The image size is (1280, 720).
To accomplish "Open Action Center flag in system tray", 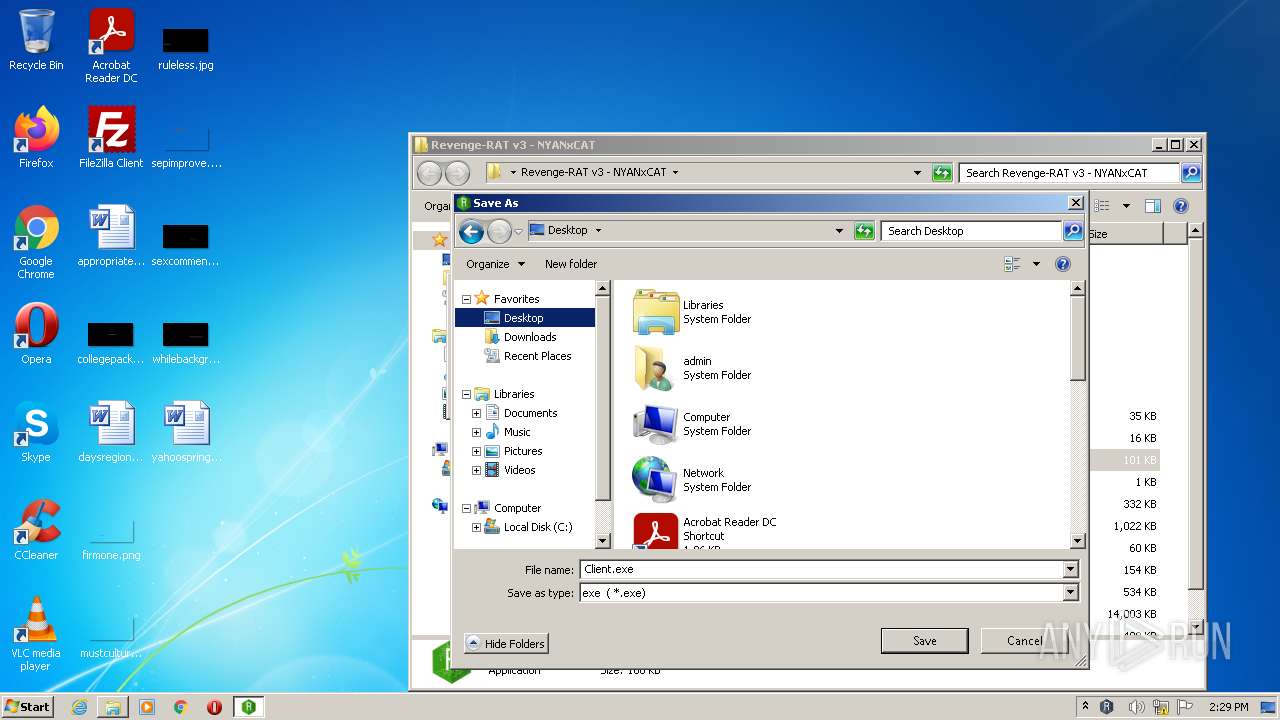I will pyautogui.click(x=1185, y=707).
